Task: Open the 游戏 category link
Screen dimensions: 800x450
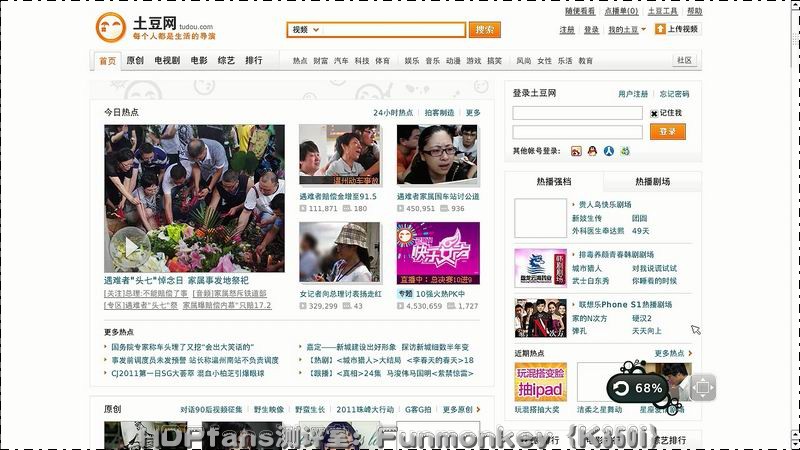Action: [x=473, y=61]
